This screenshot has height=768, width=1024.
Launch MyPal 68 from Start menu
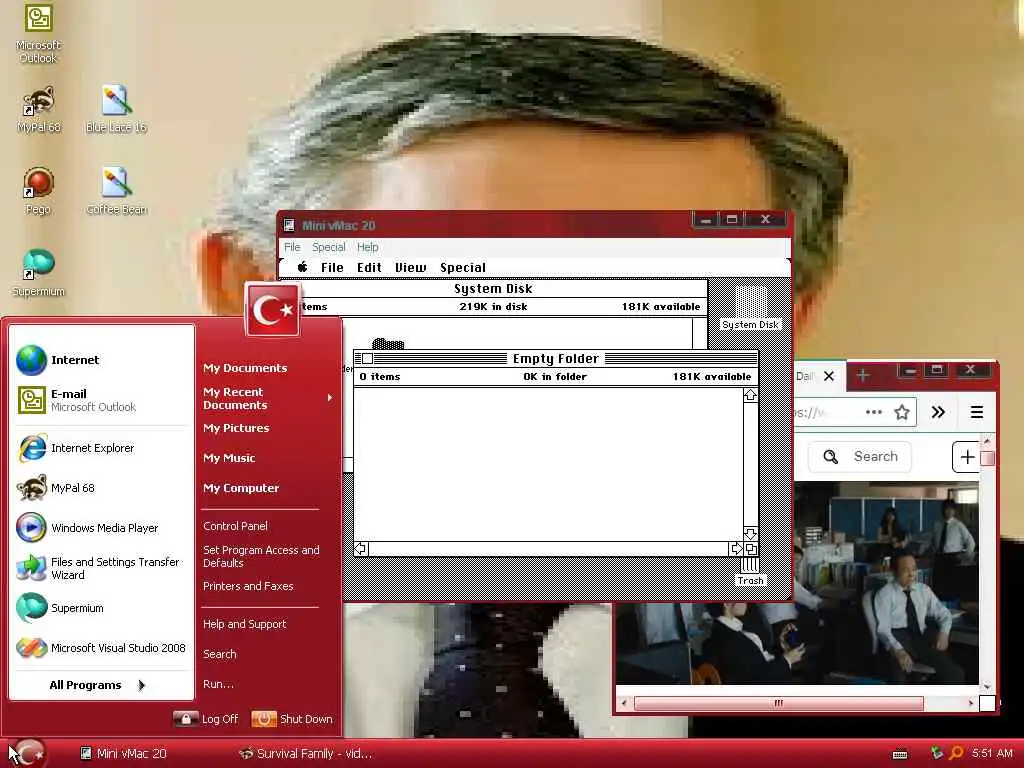[x=102, y=488]
